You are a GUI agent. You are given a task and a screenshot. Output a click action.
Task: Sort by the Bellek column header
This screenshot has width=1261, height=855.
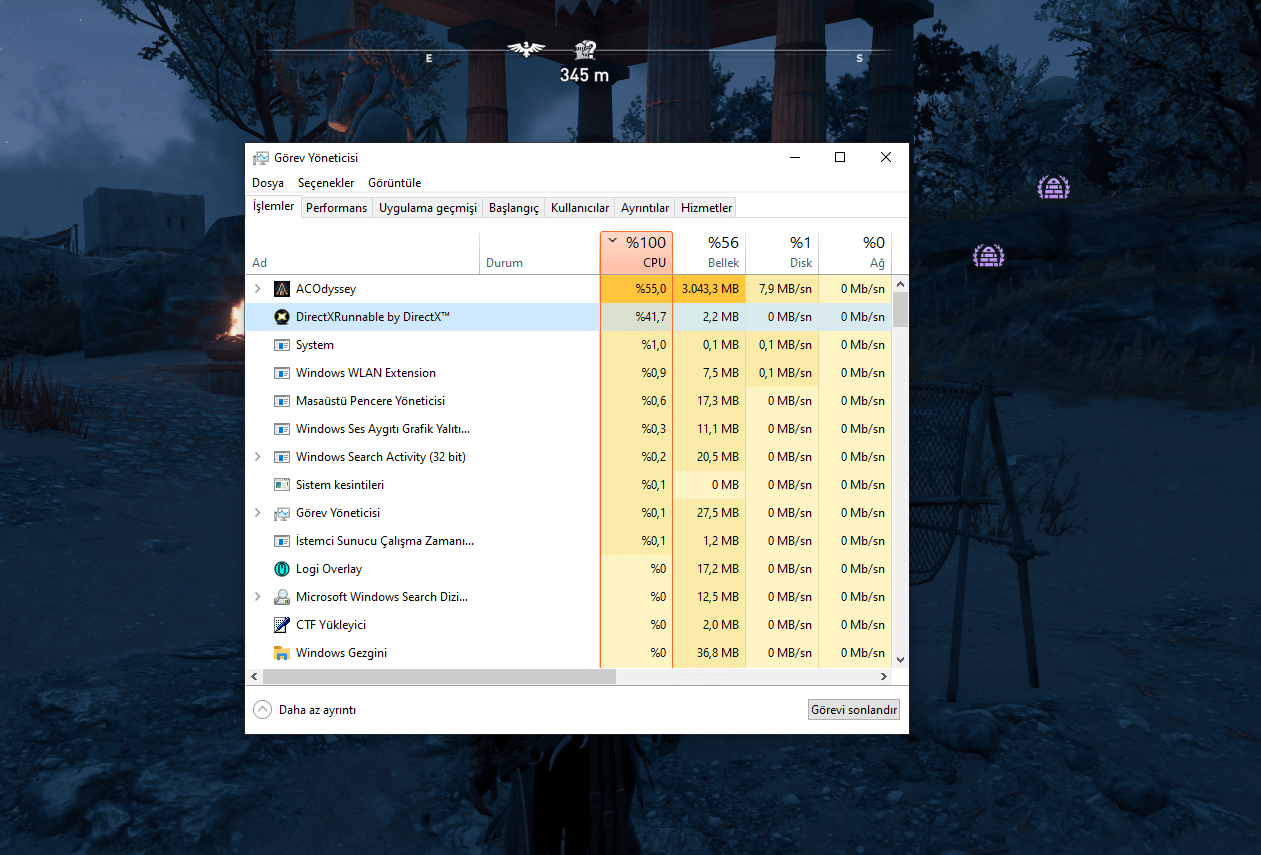(709, 253)
